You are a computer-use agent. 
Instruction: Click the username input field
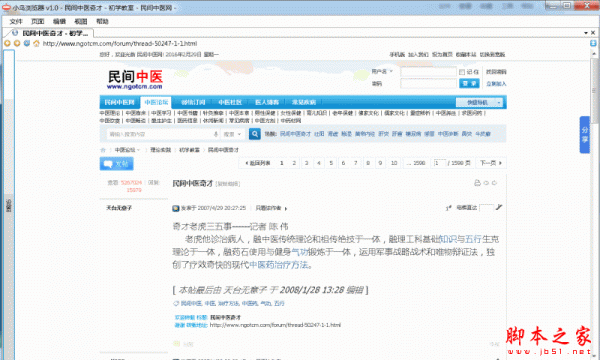tap(429, 72)
